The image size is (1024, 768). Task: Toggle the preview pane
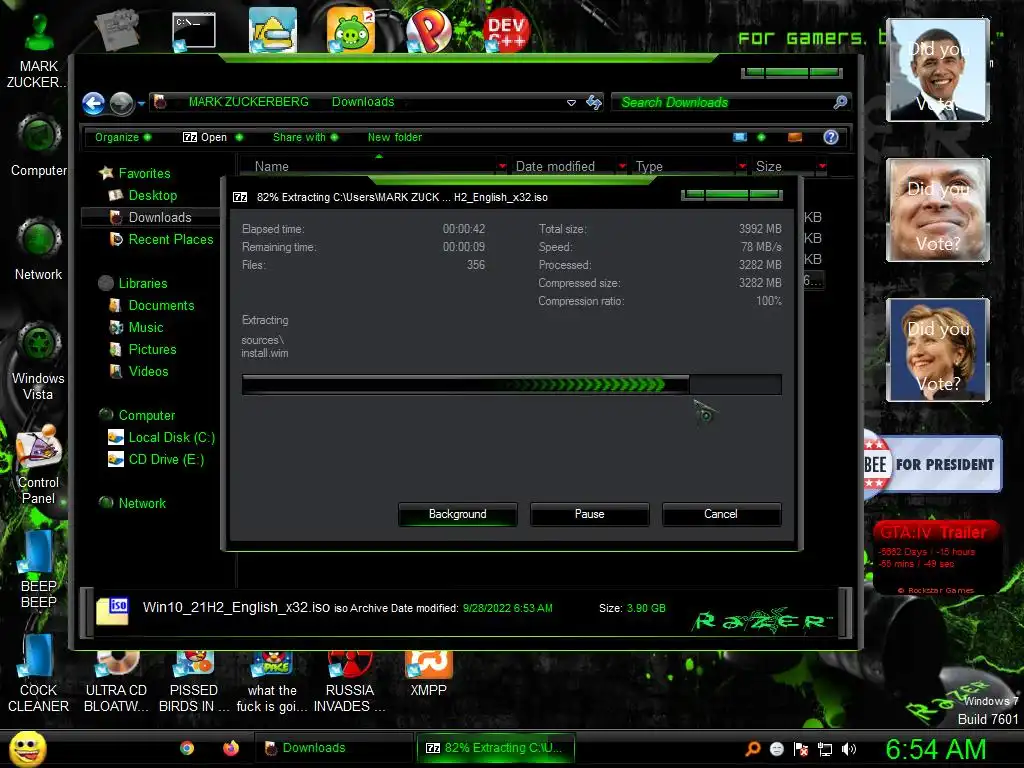click(795, 137)
